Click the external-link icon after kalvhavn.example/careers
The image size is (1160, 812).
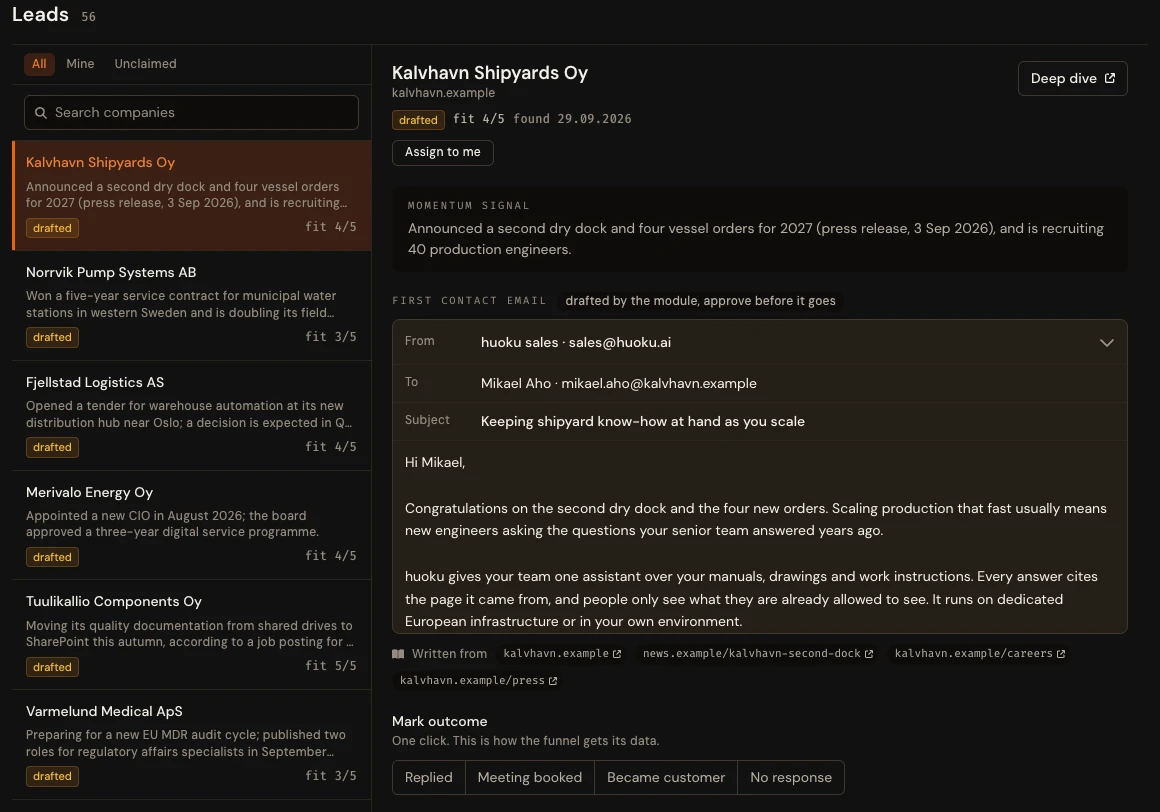click(1061, 654)
